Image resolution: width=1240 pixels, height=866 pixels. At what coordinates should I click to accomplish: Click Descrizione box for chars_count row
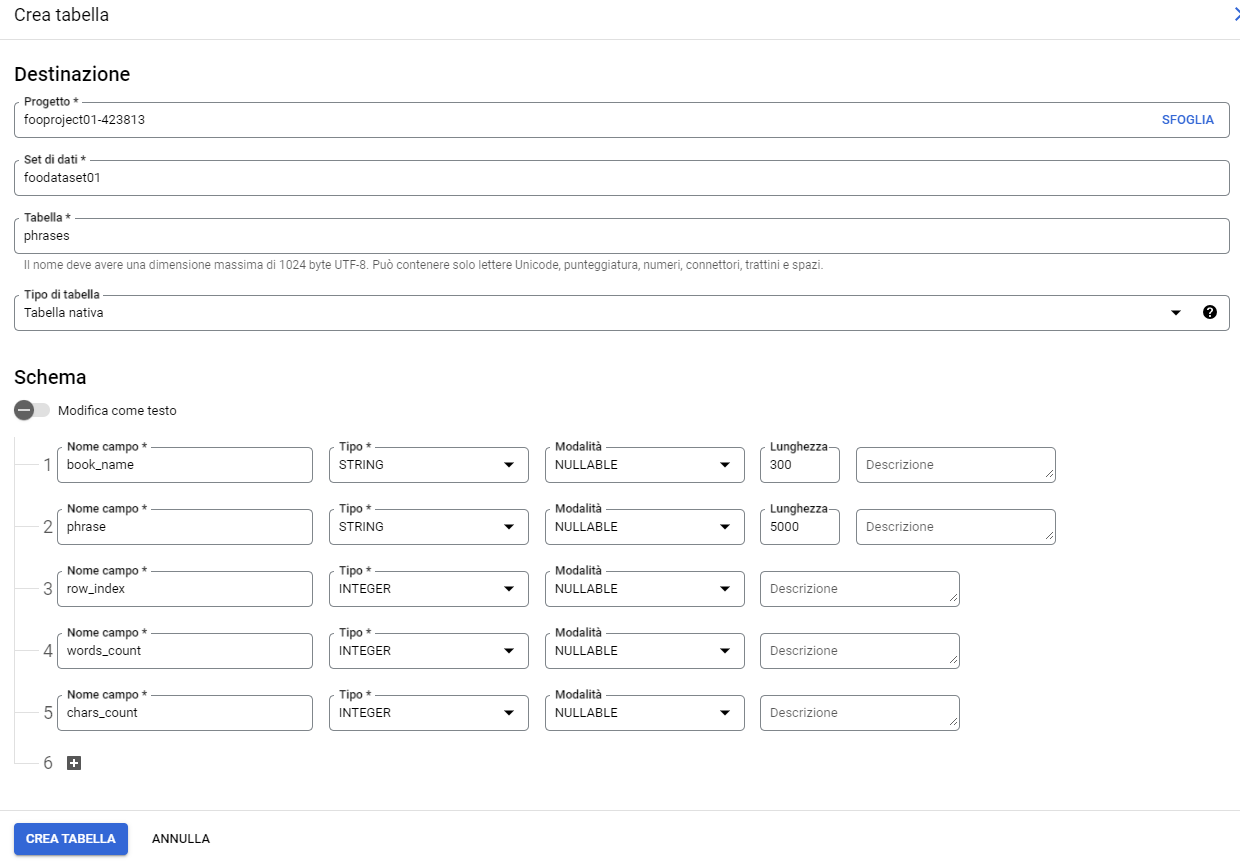(x=860, y=713)
